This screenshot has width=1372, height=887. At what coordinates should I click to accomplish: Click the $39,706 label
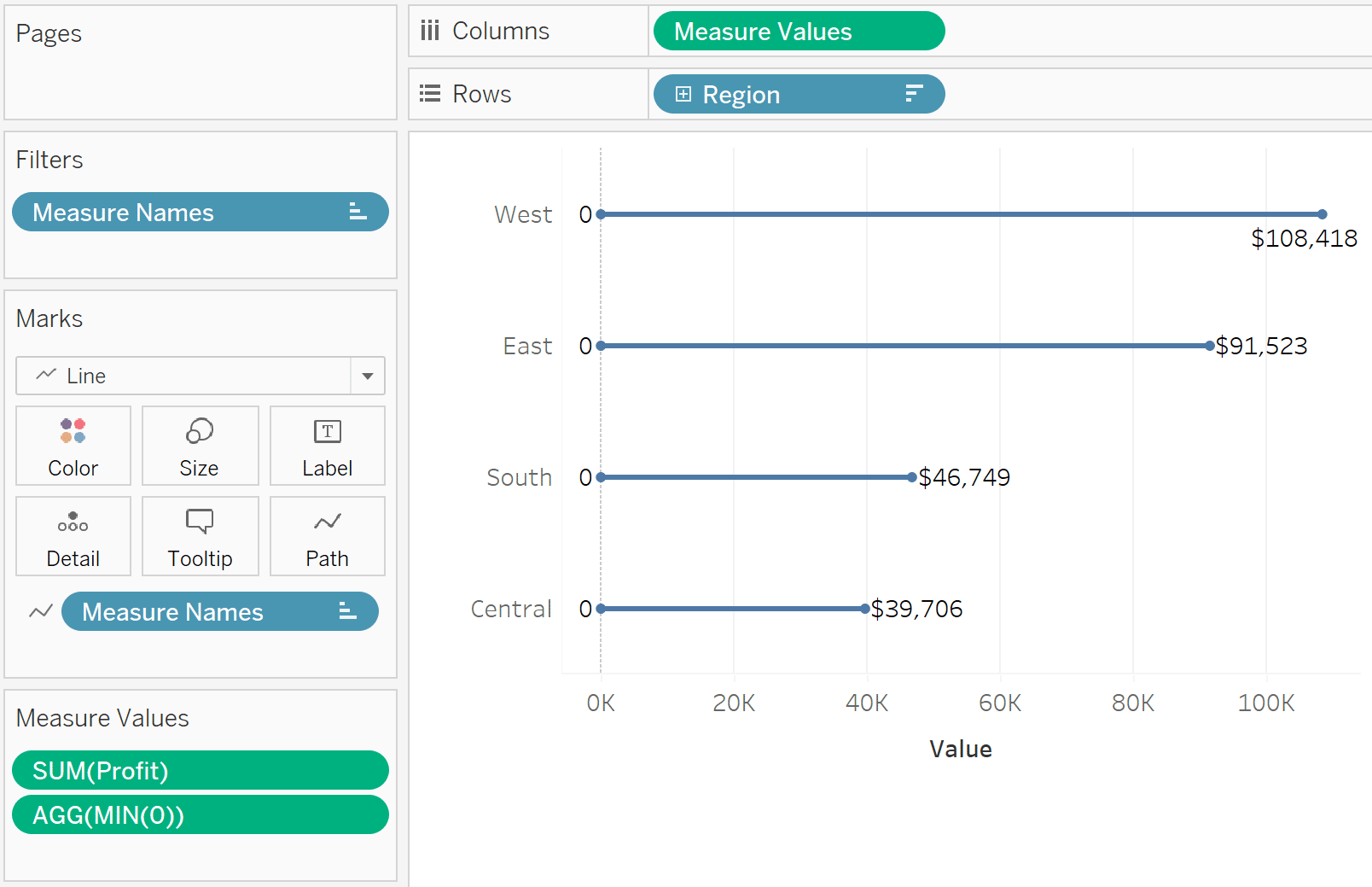[x=916, y=609]
